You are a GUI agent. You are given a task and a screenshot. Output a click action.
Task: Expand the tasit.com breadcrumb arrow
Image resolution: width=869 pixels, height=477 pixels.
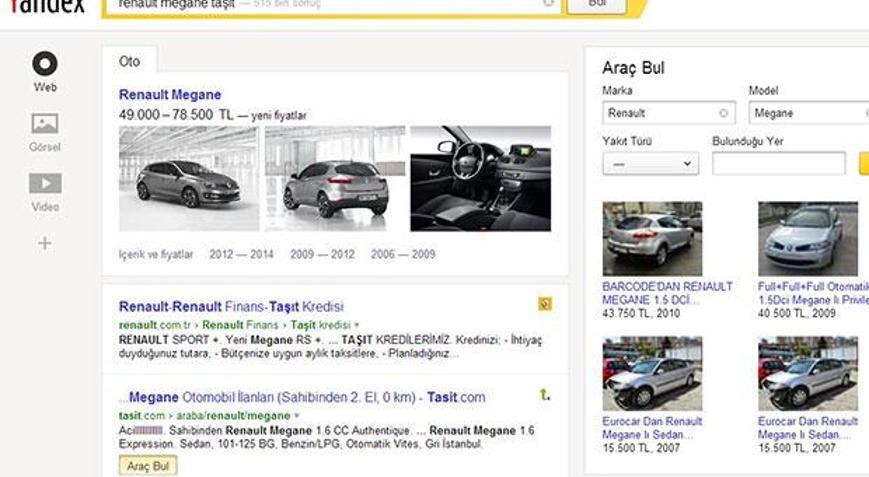297,416
